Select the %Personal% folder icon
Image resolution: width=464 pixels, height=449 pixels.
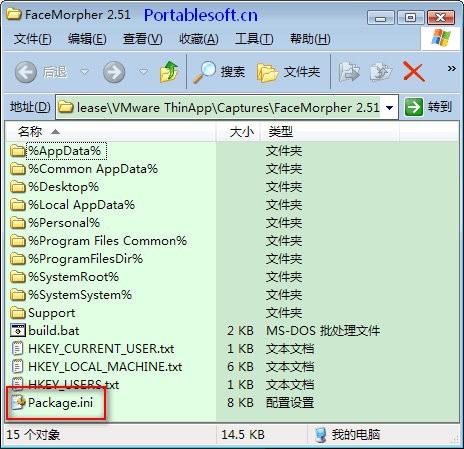[x=18, y=223]
